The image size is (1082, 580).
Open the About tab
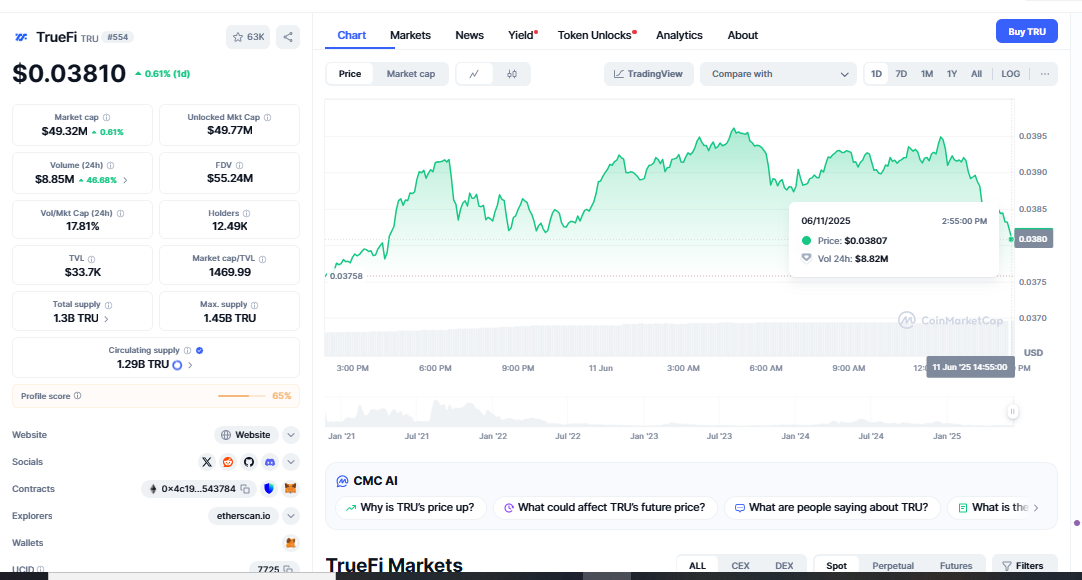pos(742,35)
